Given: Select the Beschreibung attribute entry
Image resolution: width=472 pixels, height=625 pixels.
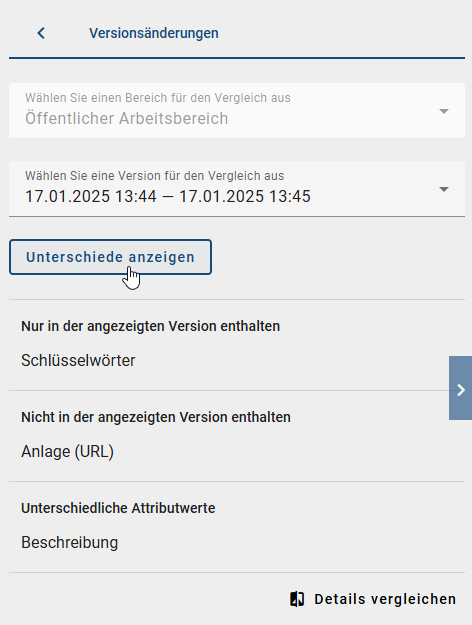Looking at the screenshot, I should click(x=69, y=542).
